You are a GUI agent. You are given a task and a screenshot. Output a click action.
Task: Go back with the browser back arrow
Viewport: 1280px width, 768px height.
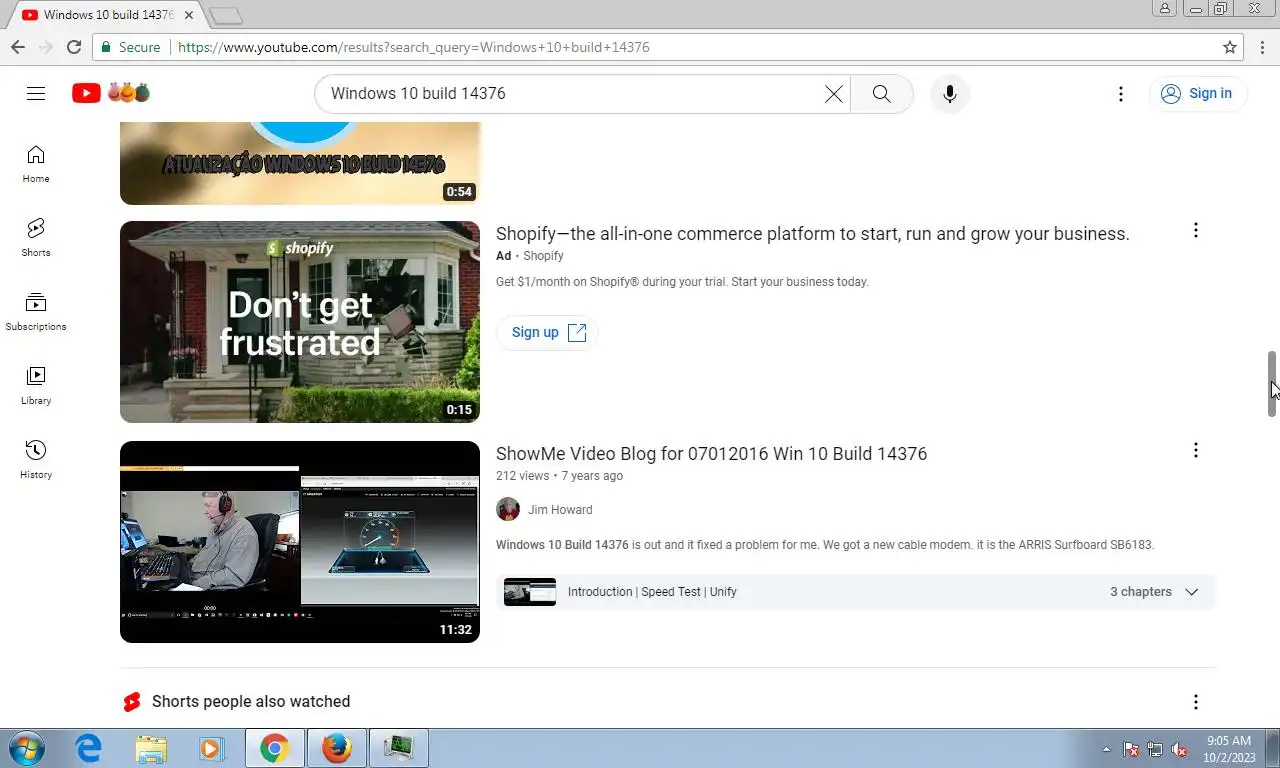point(18,47)
